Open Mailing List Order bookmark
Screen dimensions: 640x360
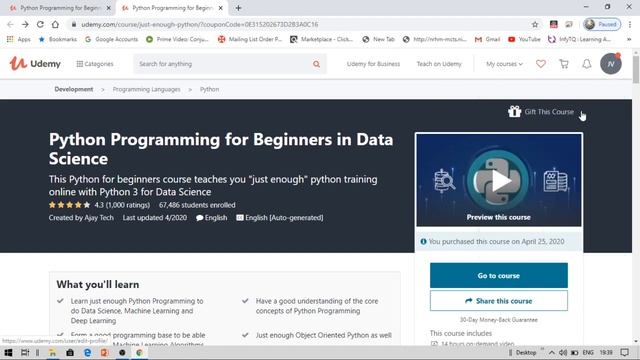coord(250,39)
